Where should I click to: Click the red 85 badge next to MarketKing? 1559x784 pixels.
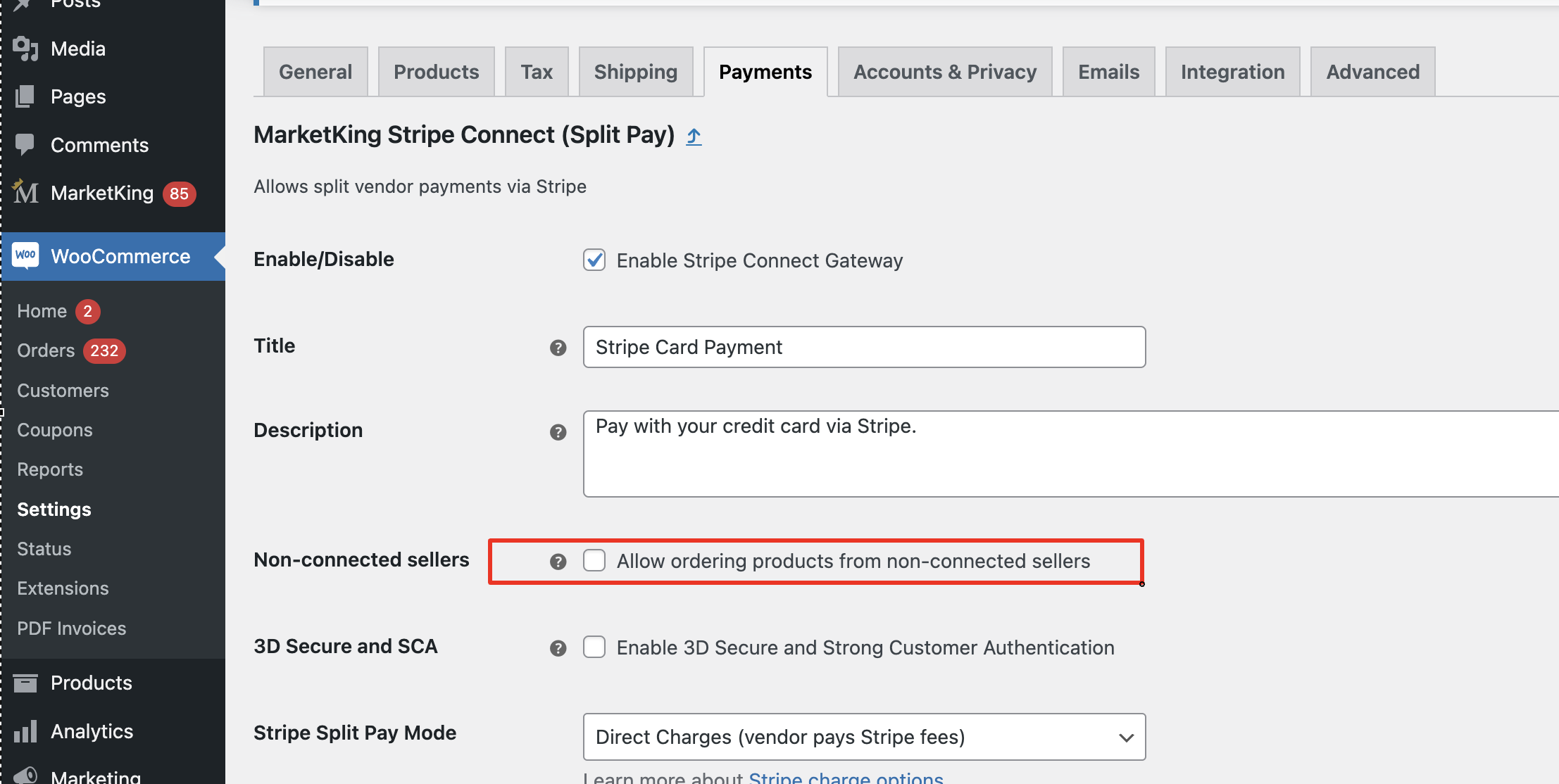(179, 194)
